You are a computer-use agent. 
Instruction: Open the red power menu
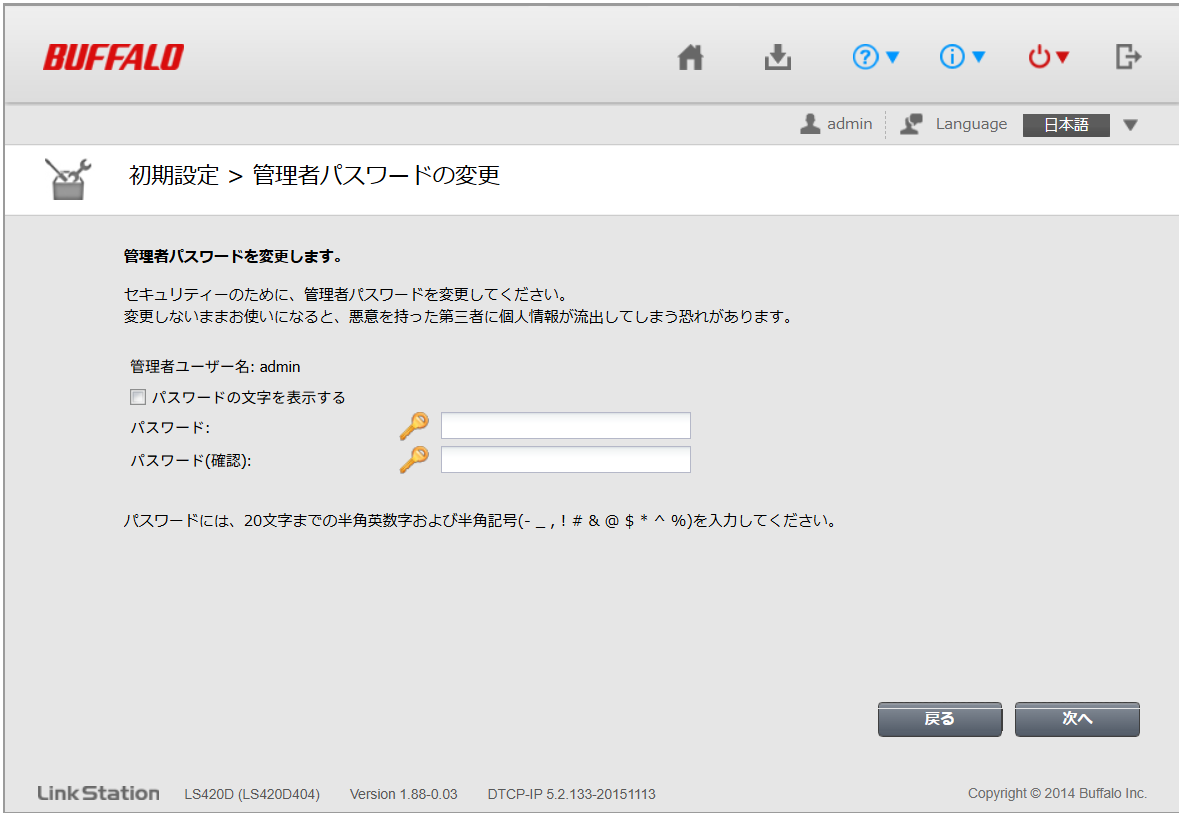pyautogui.click(x=1049, y=57)
